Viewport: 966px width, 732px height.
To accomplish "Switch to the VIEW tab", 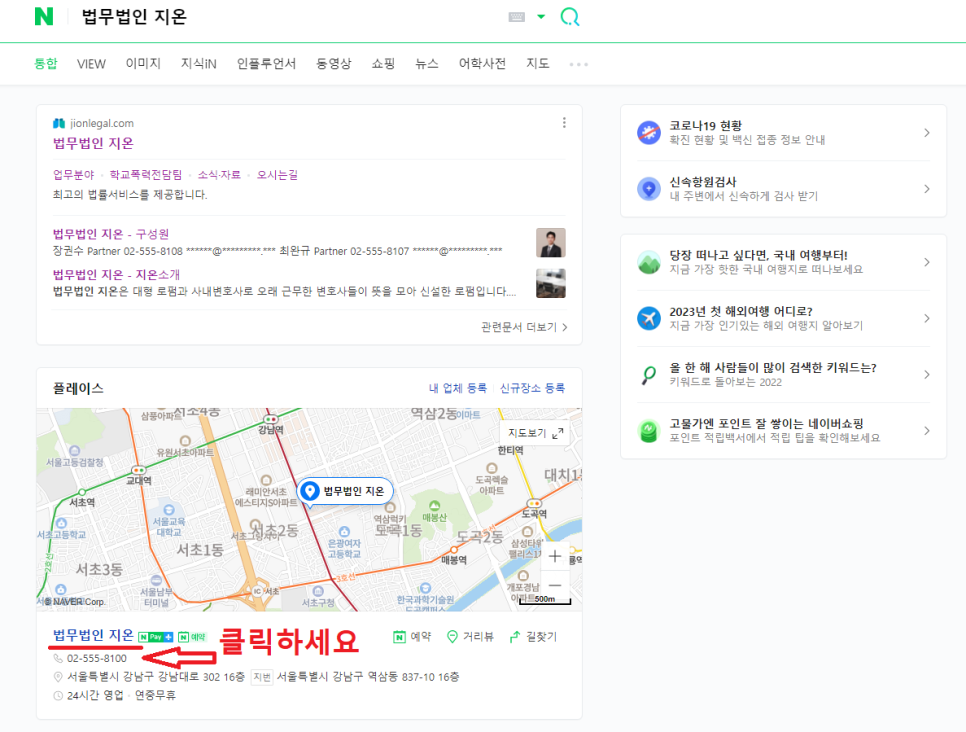I will [x=91, y=63].
